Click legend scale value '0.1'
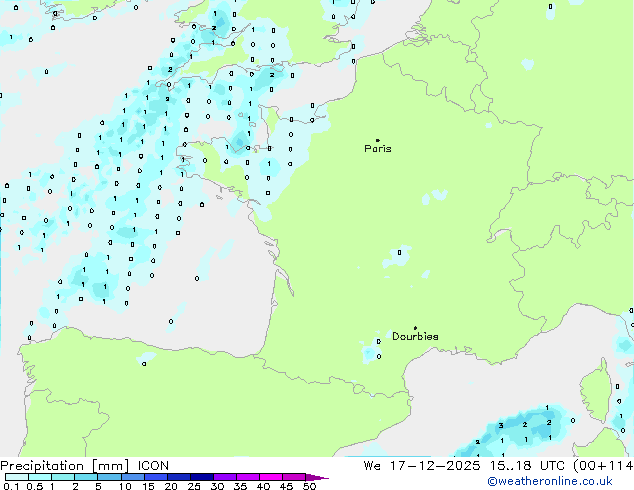Image resolution: width=634 pixels, height=490 pixels. tap(11, 486)
